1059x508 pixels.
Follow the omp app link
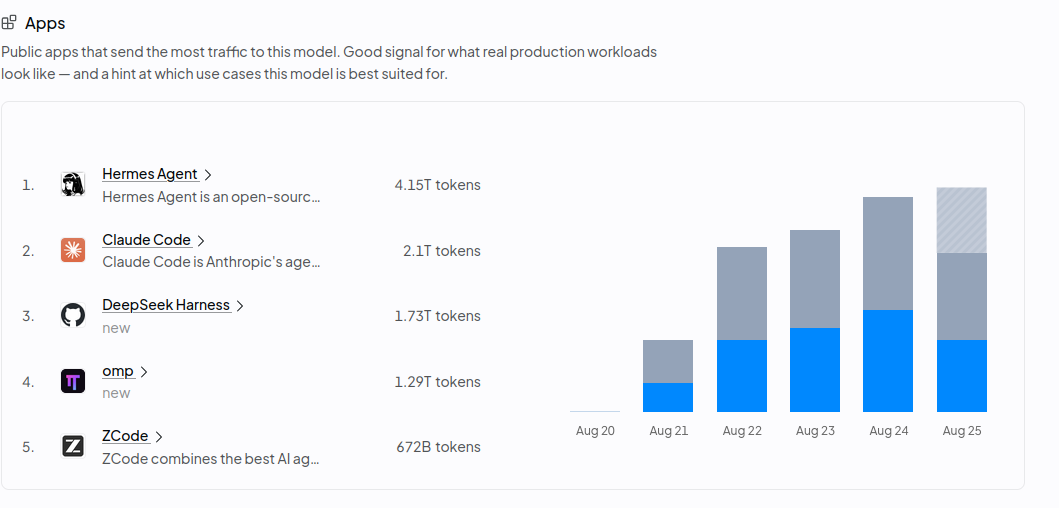click(118, 371)
